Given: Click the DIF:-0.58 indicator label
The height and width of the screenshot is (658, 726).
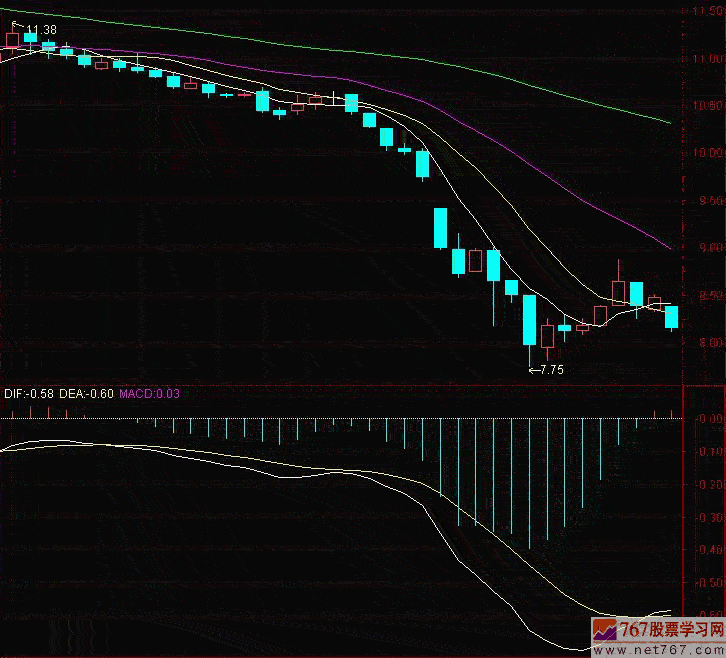Looking at the screenshot, I should [x=27, y=394].
